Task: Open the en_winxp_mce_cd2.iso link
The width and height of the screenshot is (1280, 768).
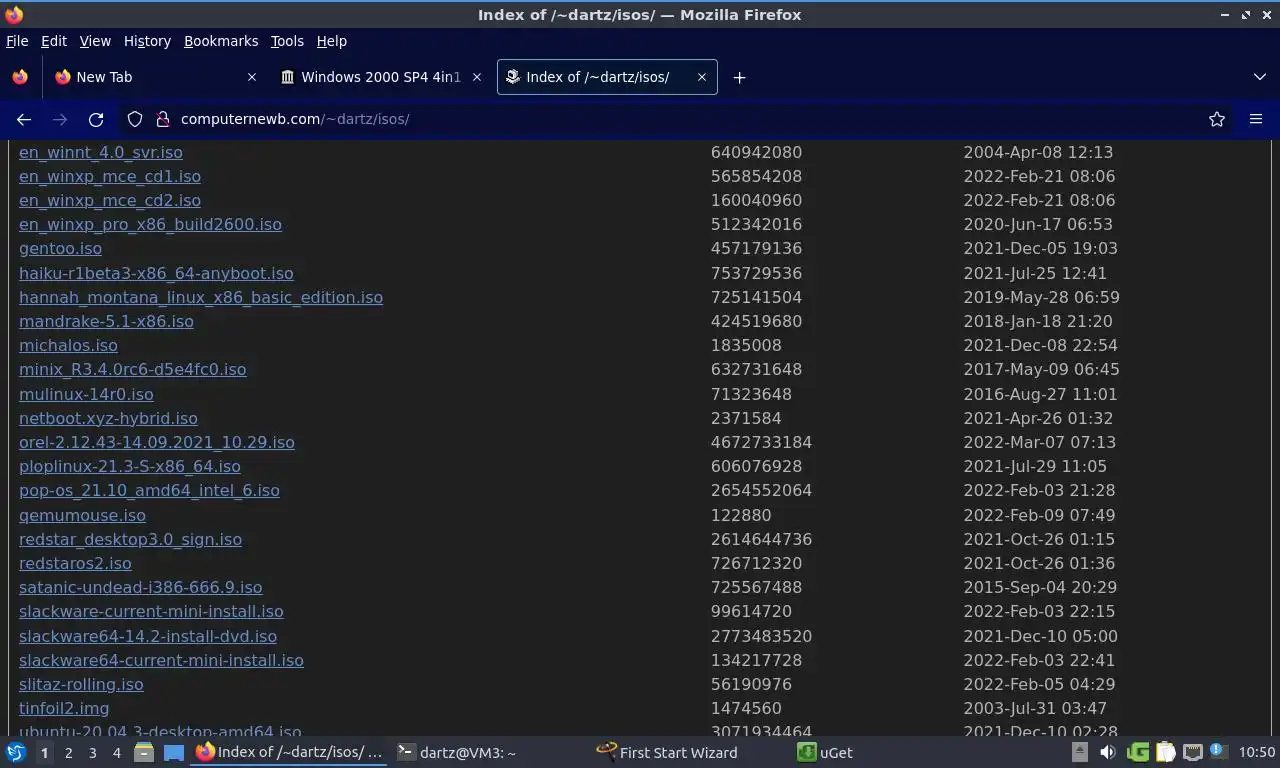Action: pyautogui.click(x=110, y=201)
